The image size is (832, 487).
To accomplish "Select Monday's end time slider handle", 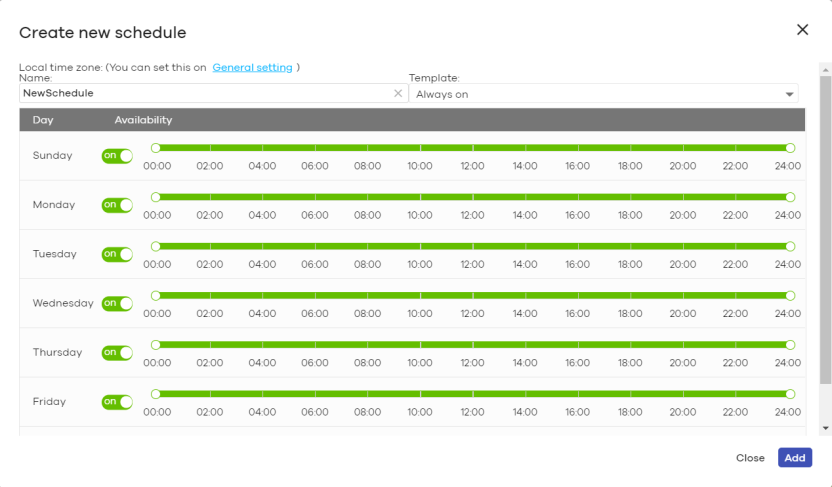I will coord(790,197).
